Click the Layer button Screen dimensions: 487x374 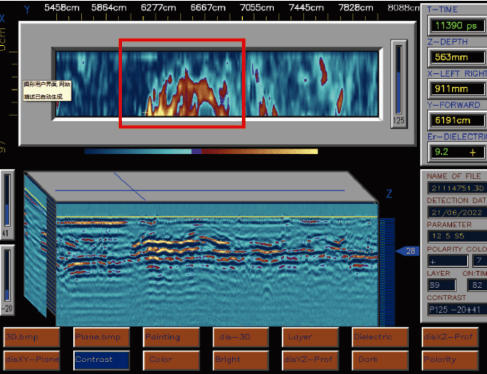(310, 337)
